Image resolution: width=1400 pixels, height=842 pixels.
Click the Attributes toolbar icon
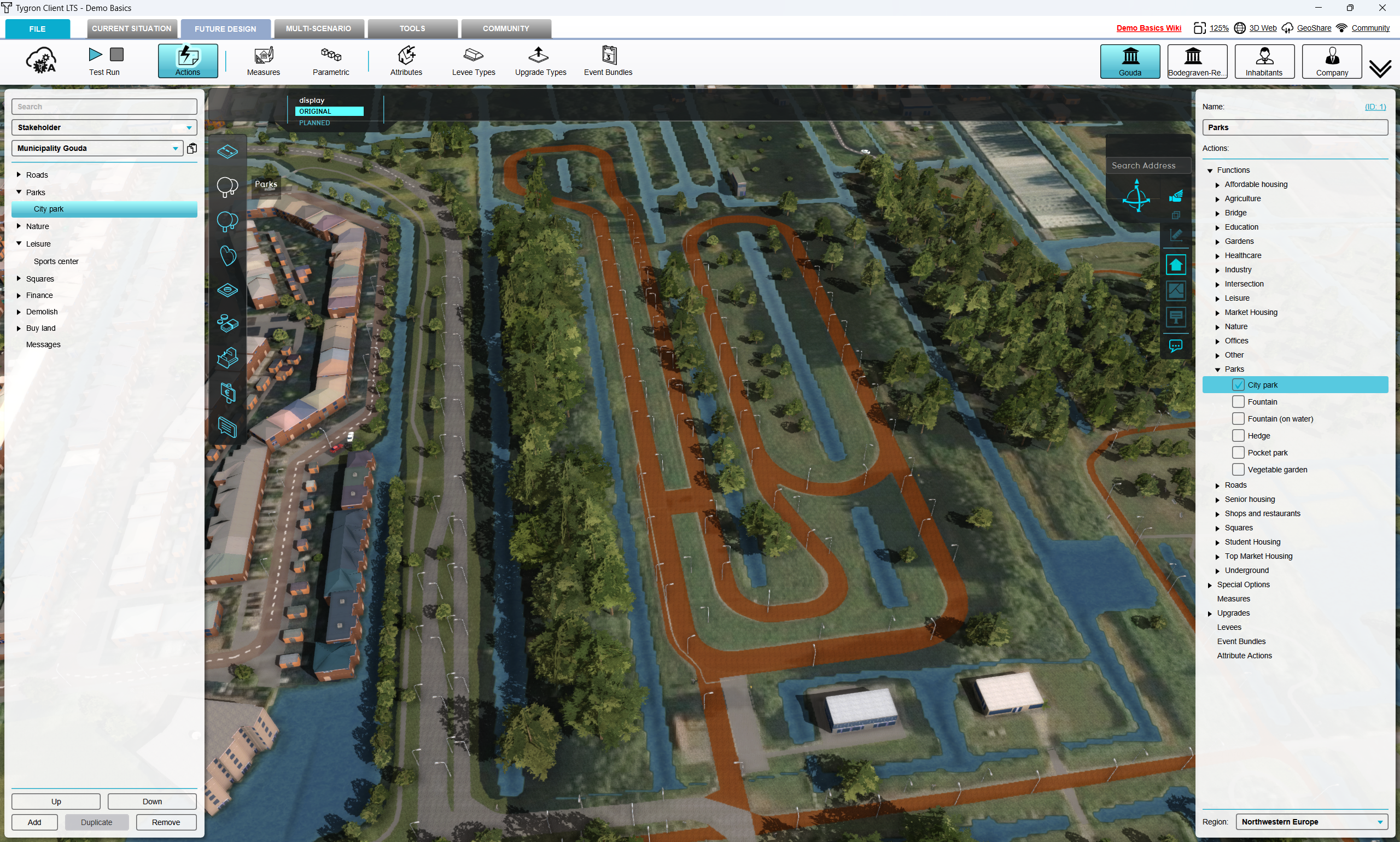[406, 60]
